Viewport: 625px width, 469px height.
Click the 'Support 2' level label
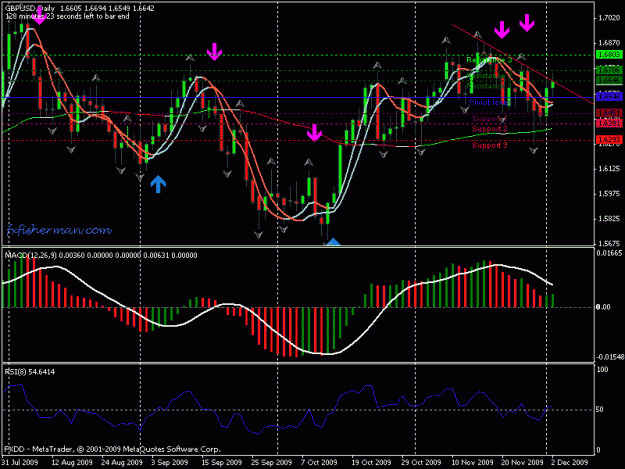pyautogui.click(x=489, y=129)
